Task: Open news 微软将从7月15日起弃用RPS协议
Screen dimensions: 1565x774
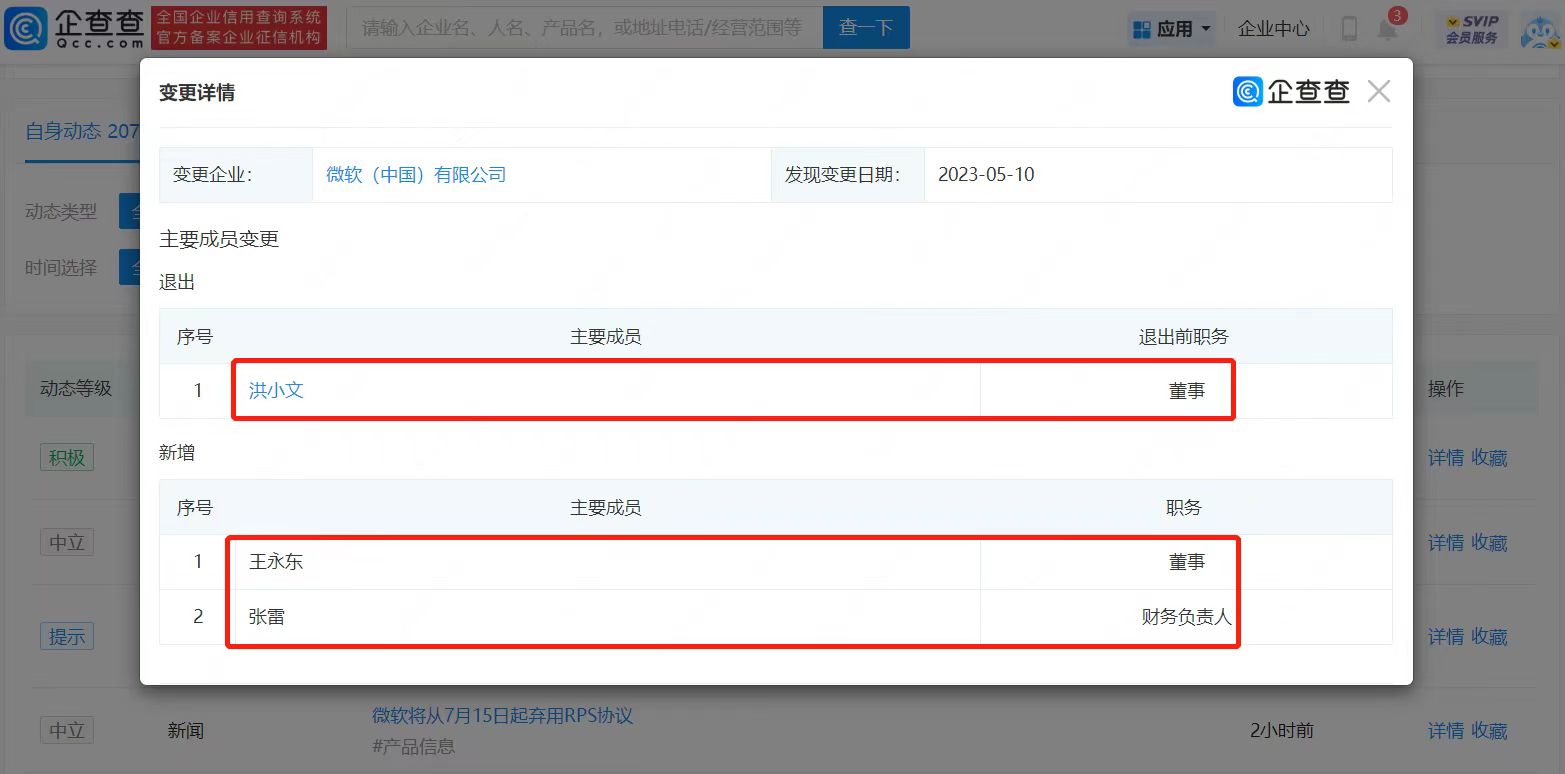Action: [x=503, y=716]
